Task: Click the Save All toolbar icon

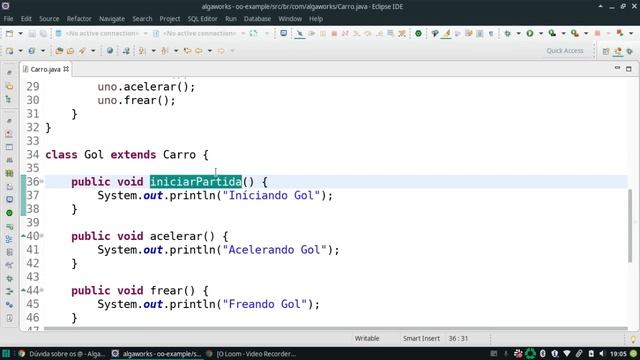Action: (x=43, y=33)
